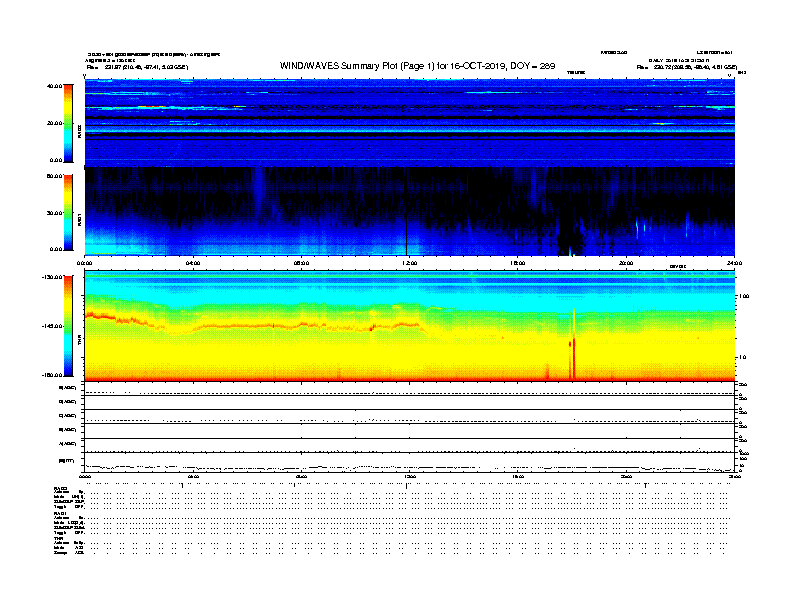Viewport: 792px width, 612px height.
Task: Click the red plasma line in TNR panel
Action: point(255,324)
